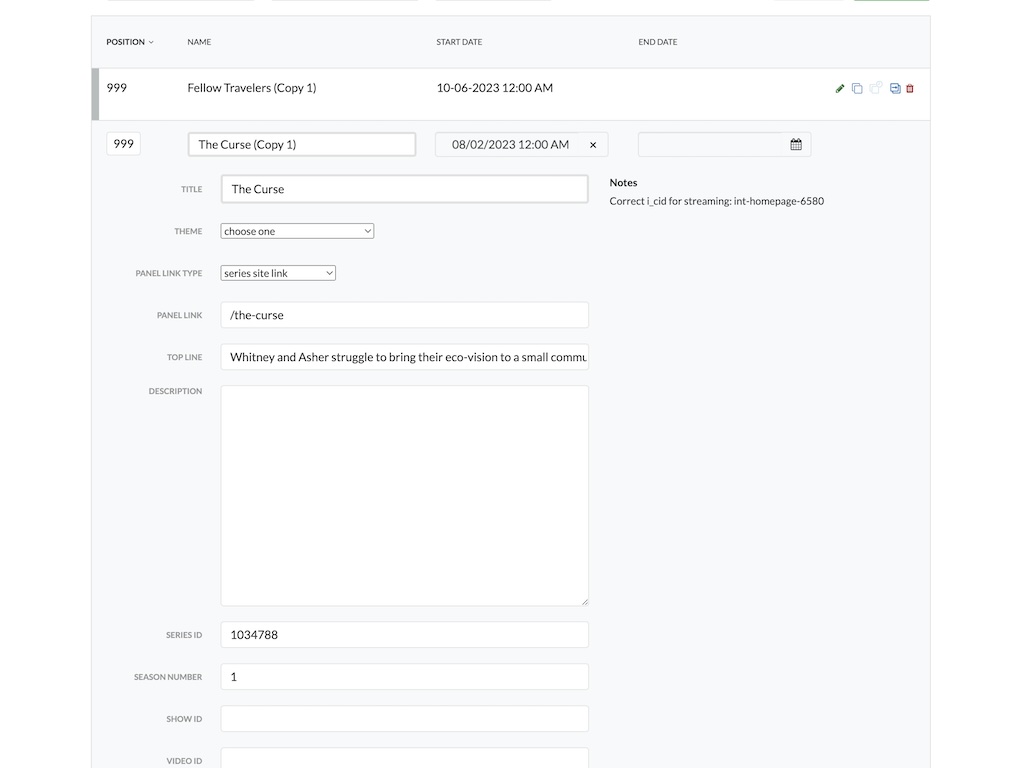The width and height of the screenshot is (1023, 768).
Task: Open the Theme 'choose one' dropdown
Action: 297,231
